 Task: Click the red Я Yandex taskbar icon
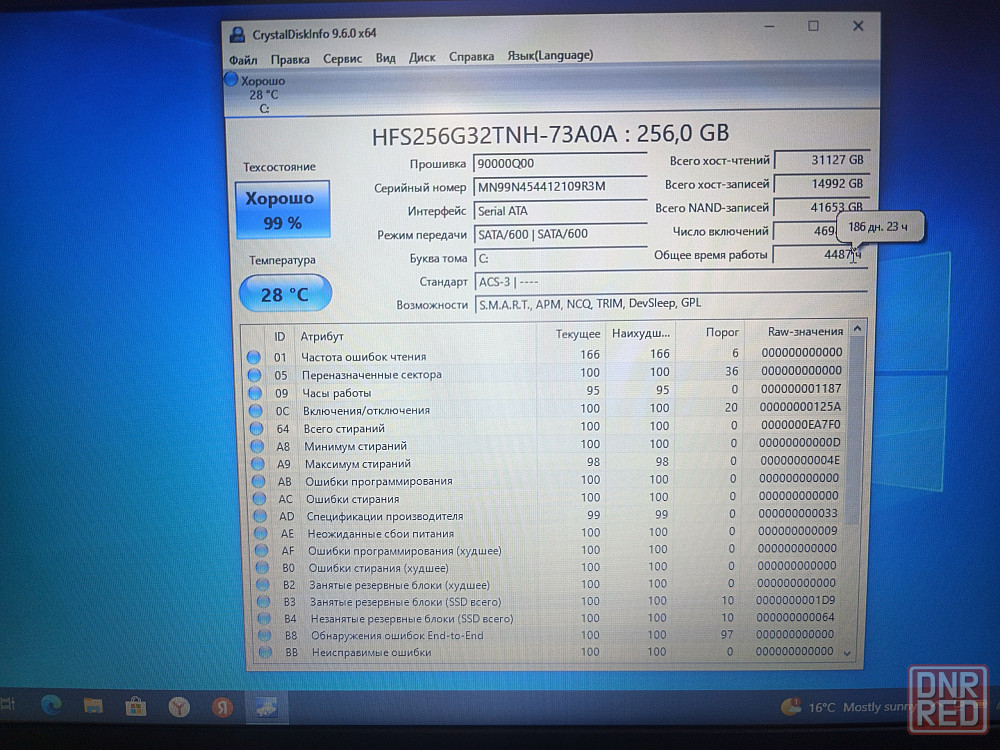coord(222,707)
